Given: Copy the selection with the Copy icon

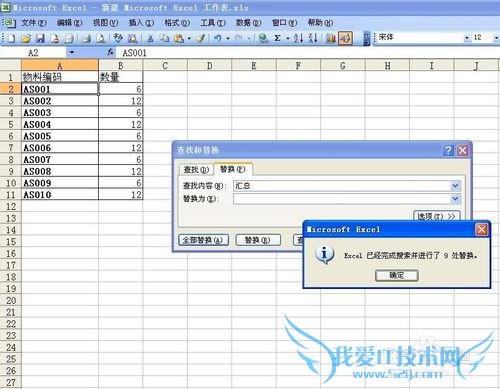Looking at the screenshot, I should [164, 38].
